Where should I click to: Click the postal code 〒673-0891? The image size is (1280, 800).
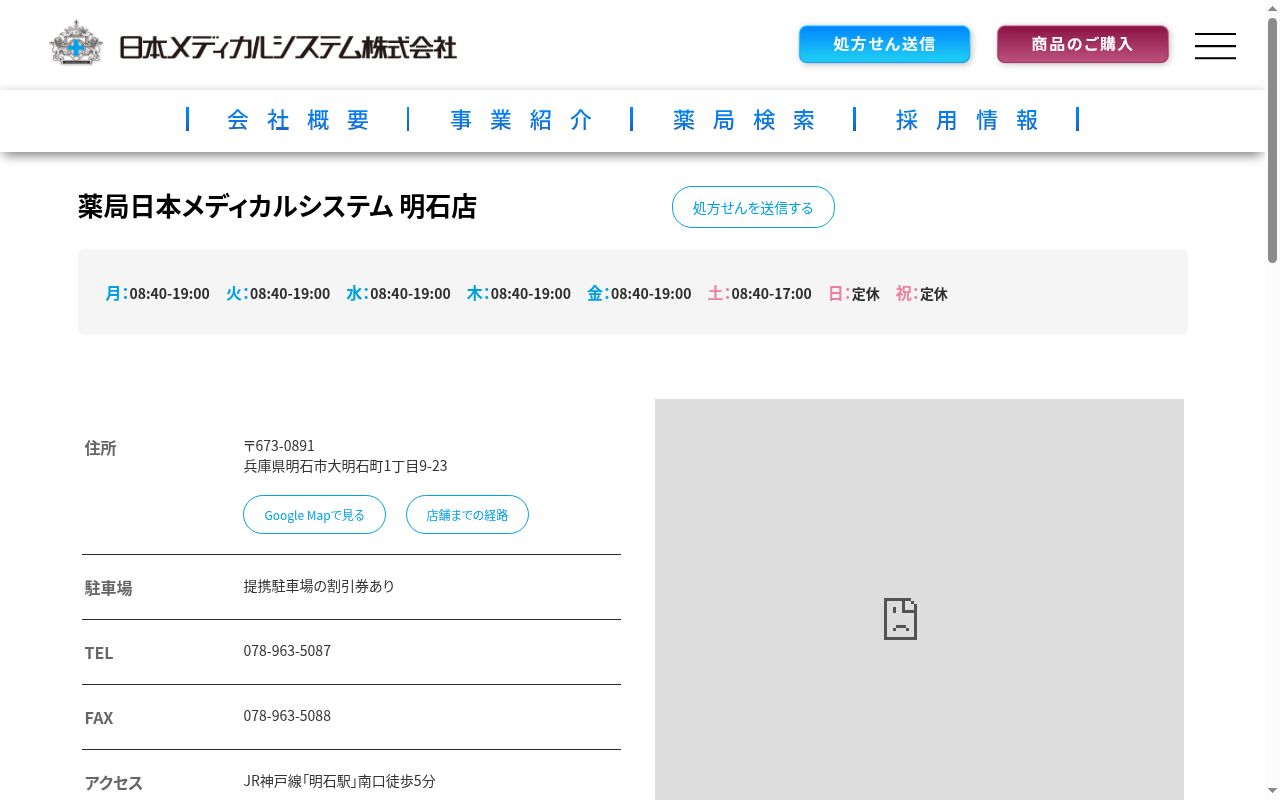click(279, 445)
